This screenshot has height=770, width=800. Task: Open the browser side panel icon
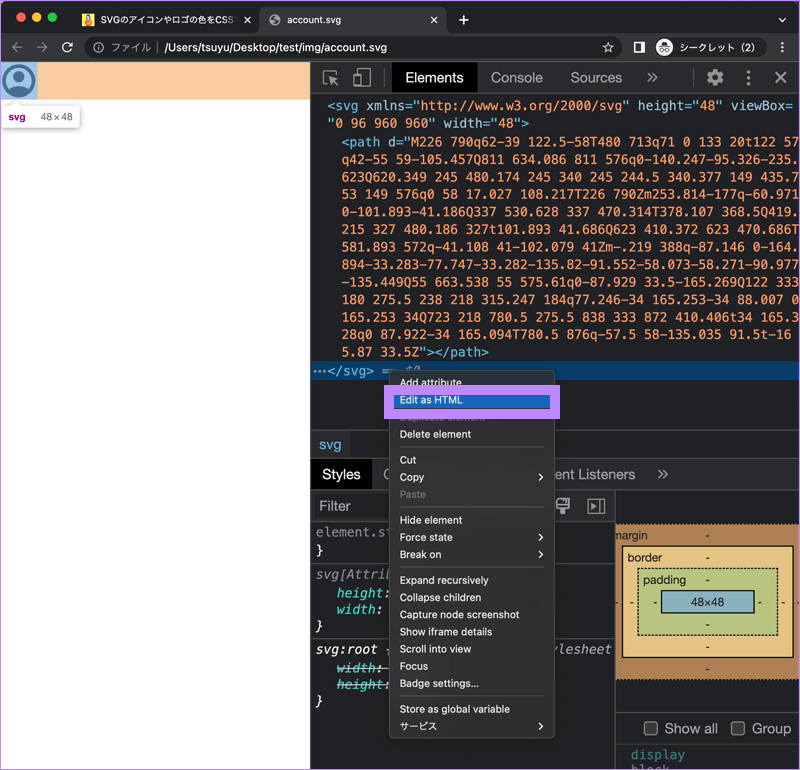click(639, 47)
